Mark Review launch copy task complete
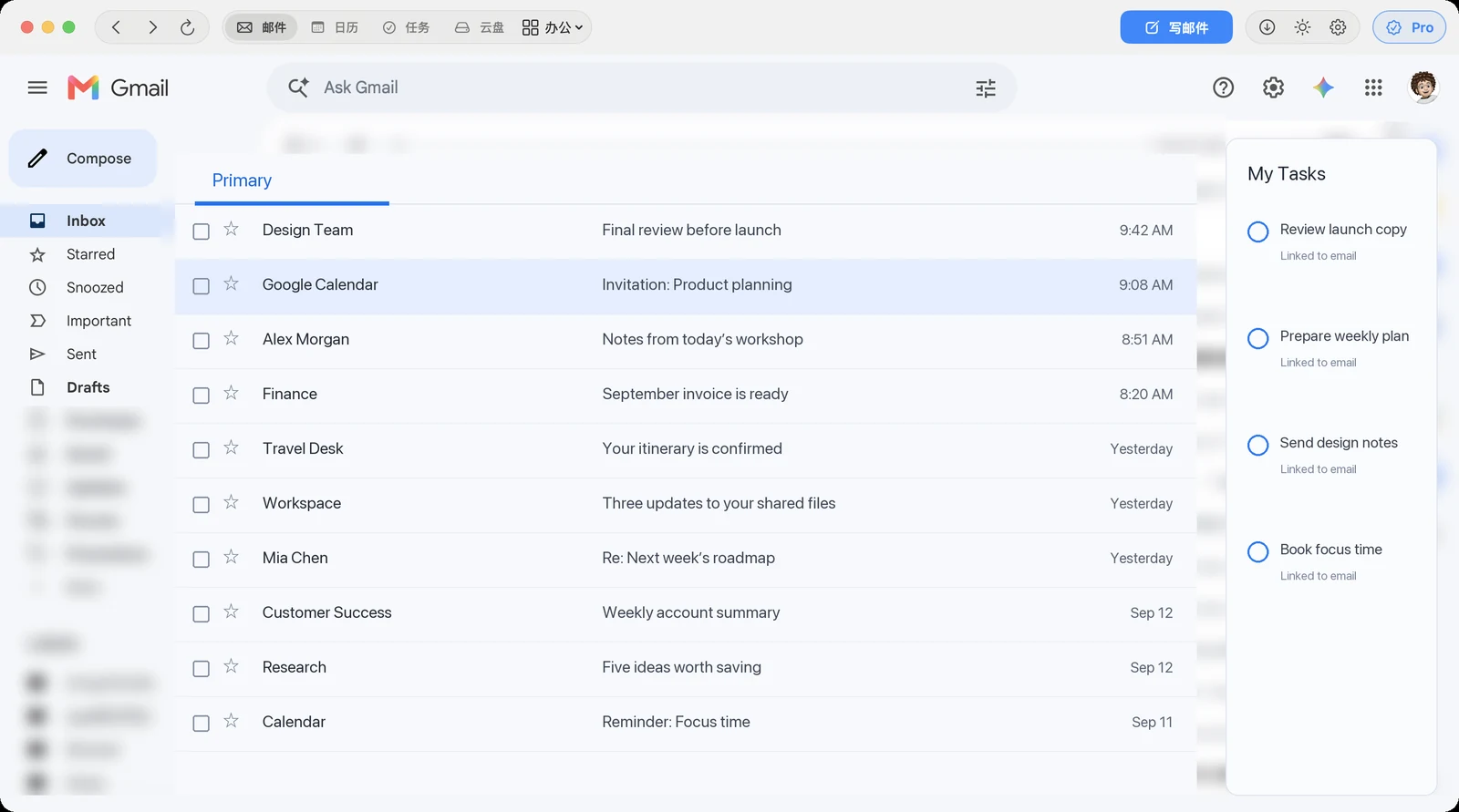Viewport: 1459px width, 812px height. pos(1257,231)
